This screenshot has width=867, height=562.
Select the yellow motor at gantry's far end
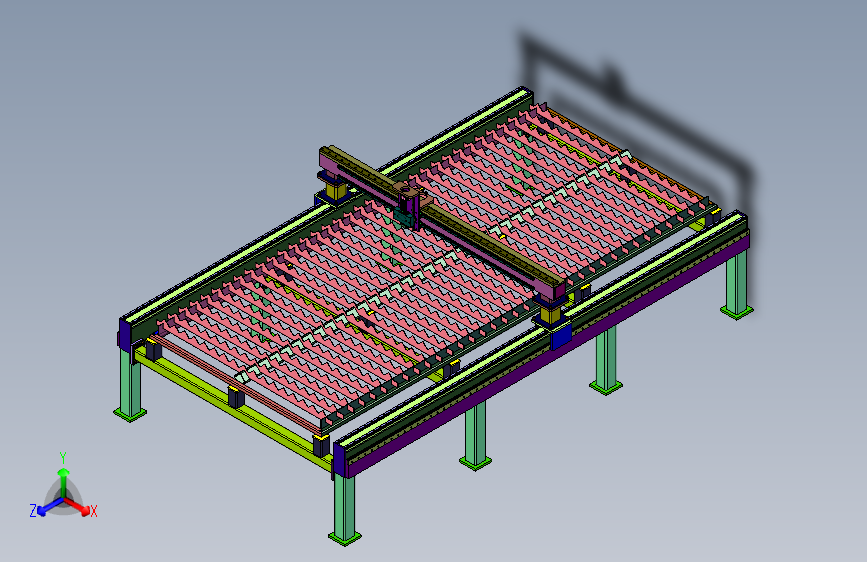coord(336,190)
